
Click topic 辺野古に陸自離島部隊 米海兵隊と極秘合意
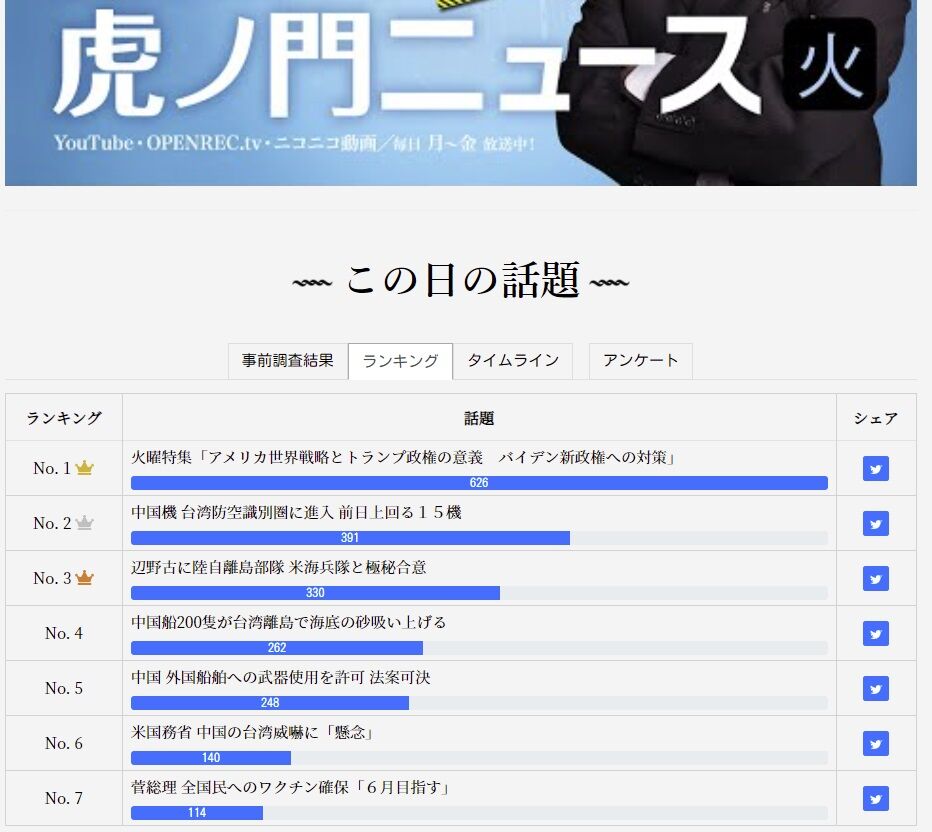point(279,567)
